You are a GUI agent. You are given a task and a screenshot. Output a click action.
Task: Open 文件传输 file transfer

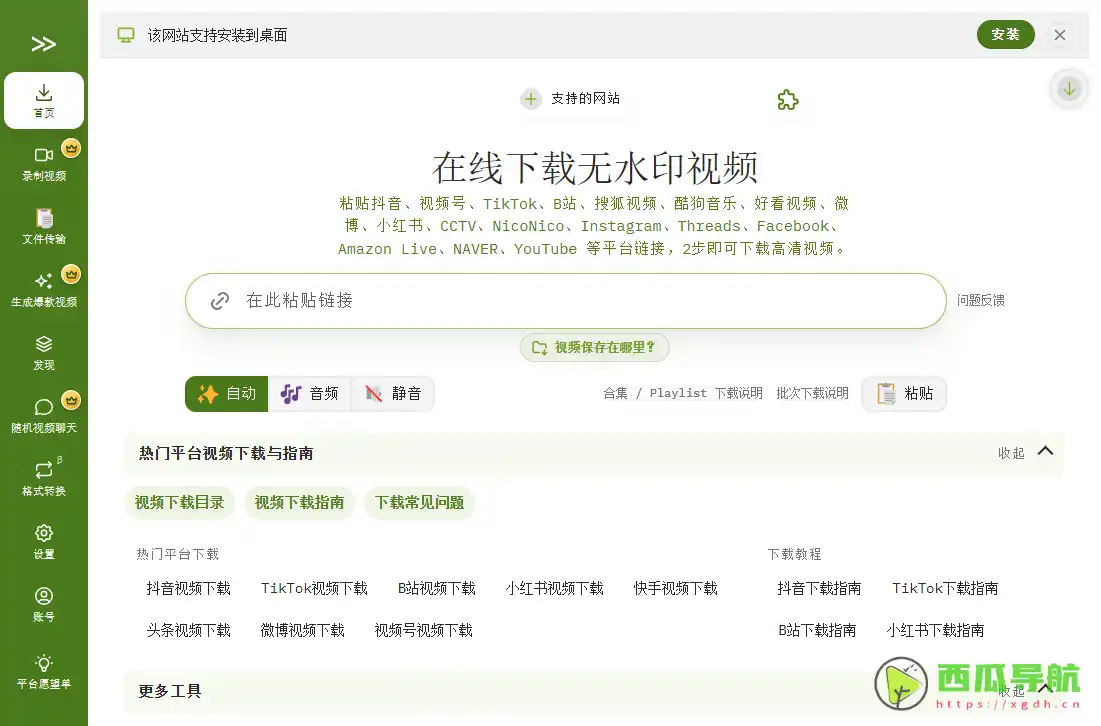click(x=44, y=227)
